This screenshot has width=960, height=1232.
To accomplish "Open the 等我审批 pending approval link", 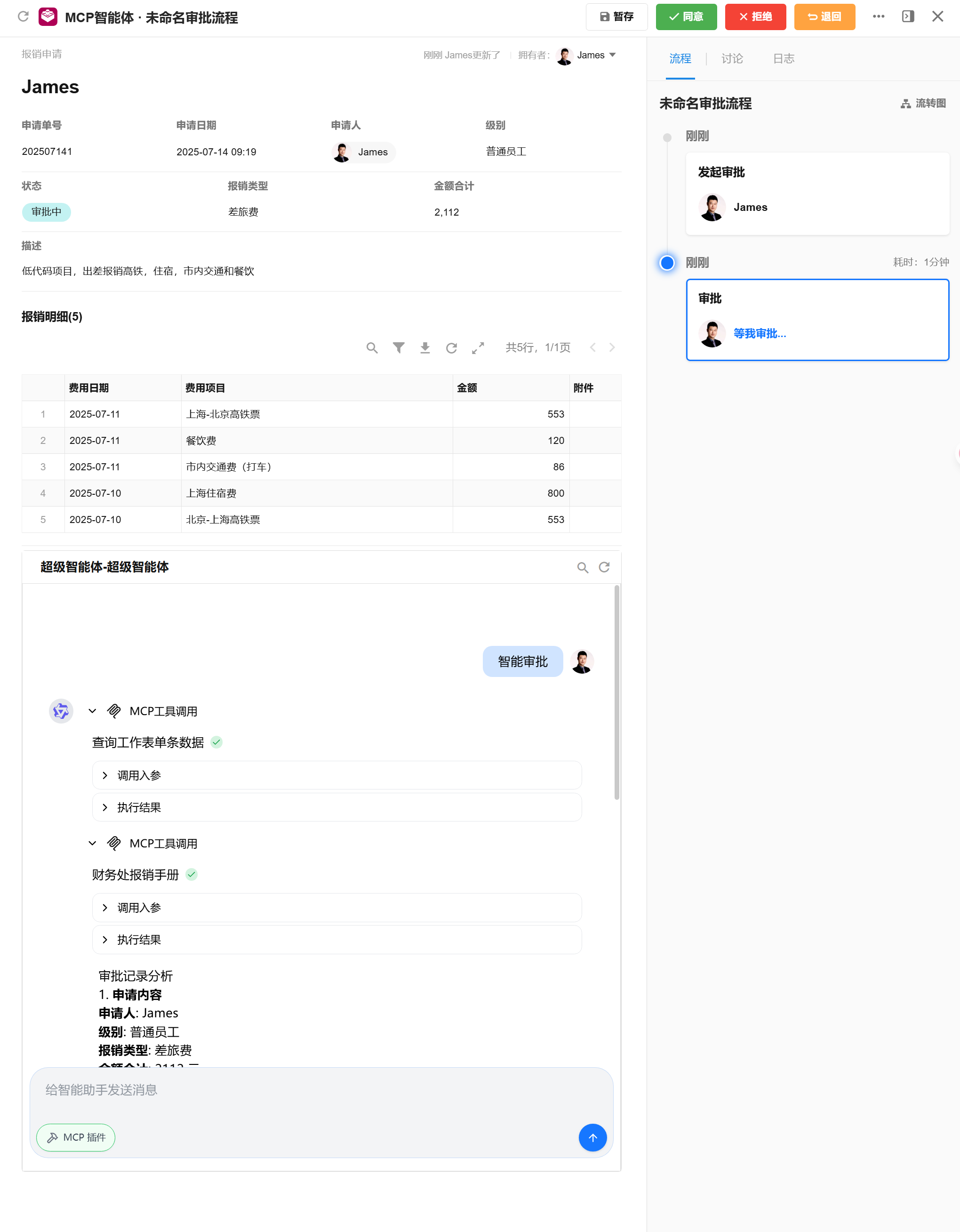I will pos(759,333).
